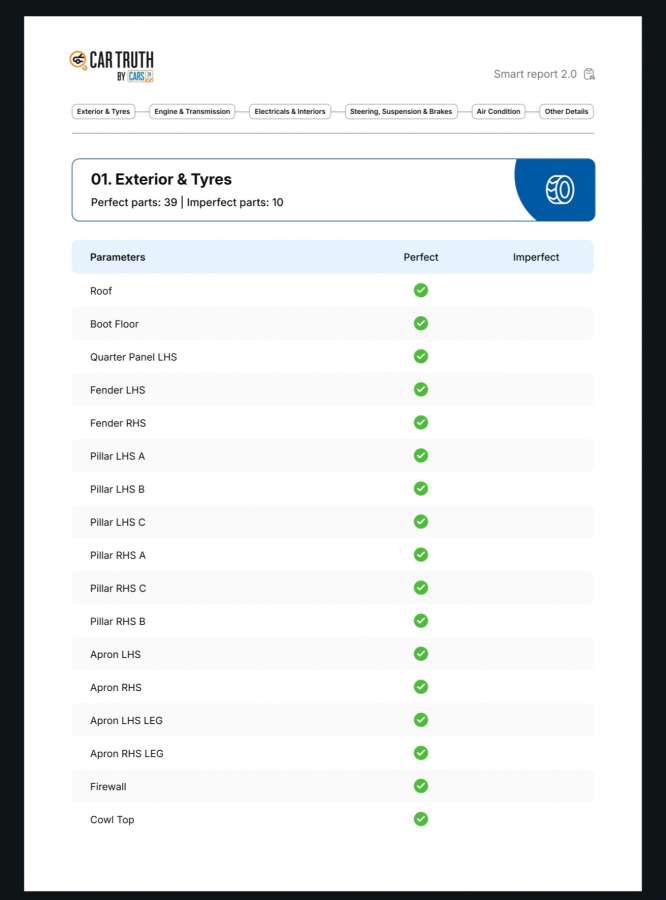Image resolution: width=666 pixels, height=900 pixels.
Task: Select the Pillar LHS B label
Action: (117, 490)
